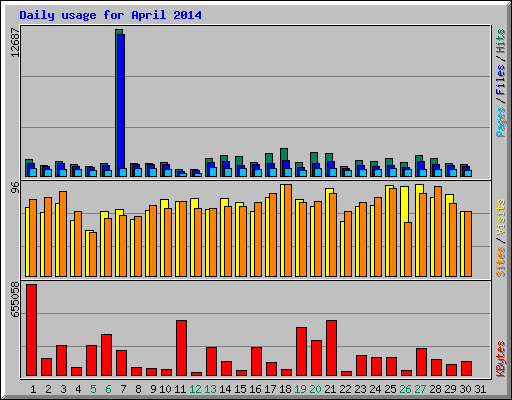Click the green weekend day label 26
Screen dimensions: 512x400
(405, 389)
